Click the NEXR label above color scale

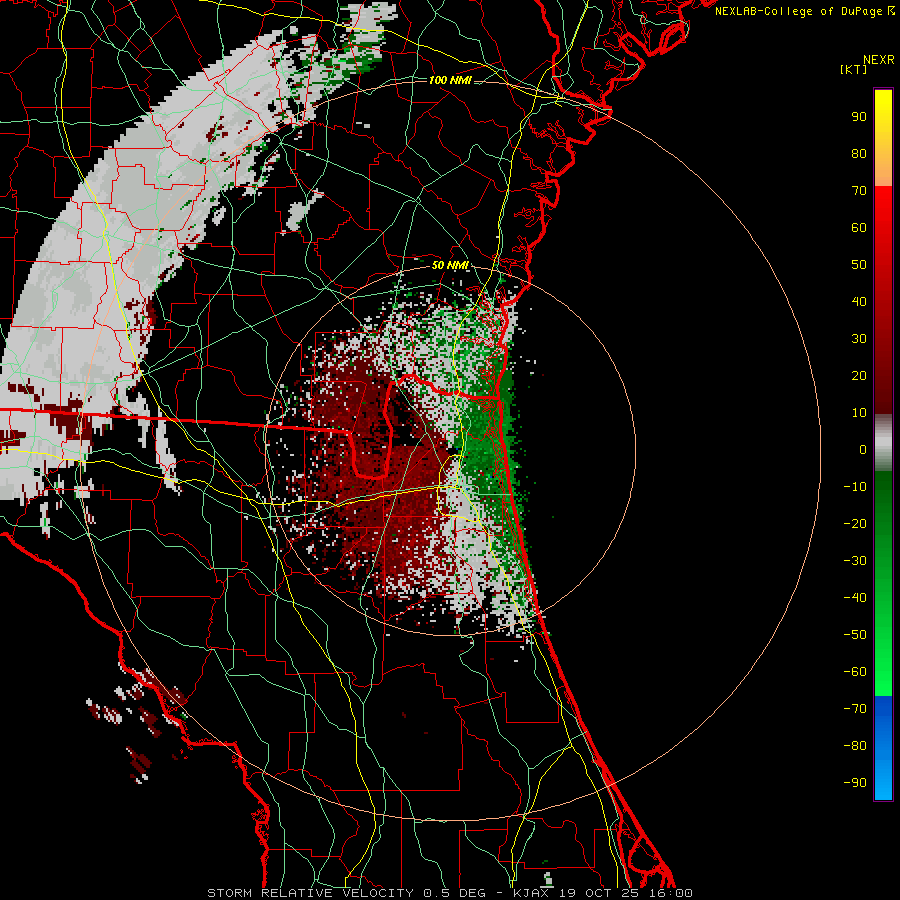tap(878, 60)
